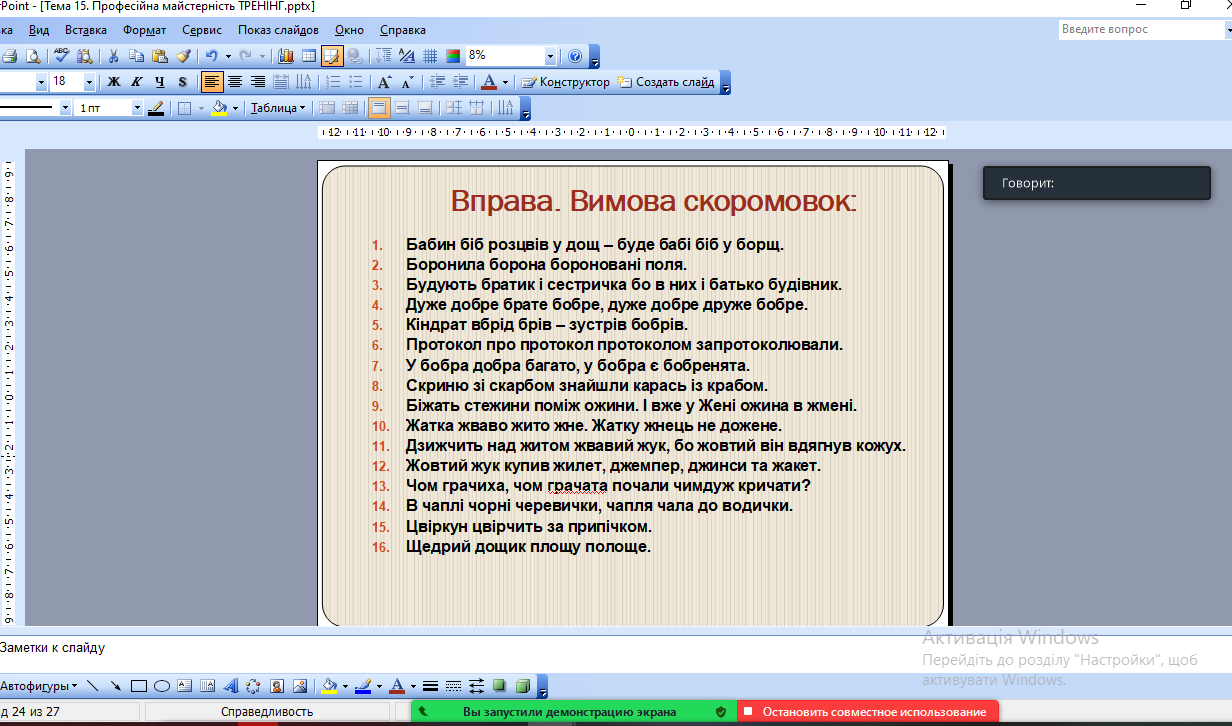Screen dimensions: 1232x726
Task: Open the Показ слайдов menu
Action: tap(278, 30)
